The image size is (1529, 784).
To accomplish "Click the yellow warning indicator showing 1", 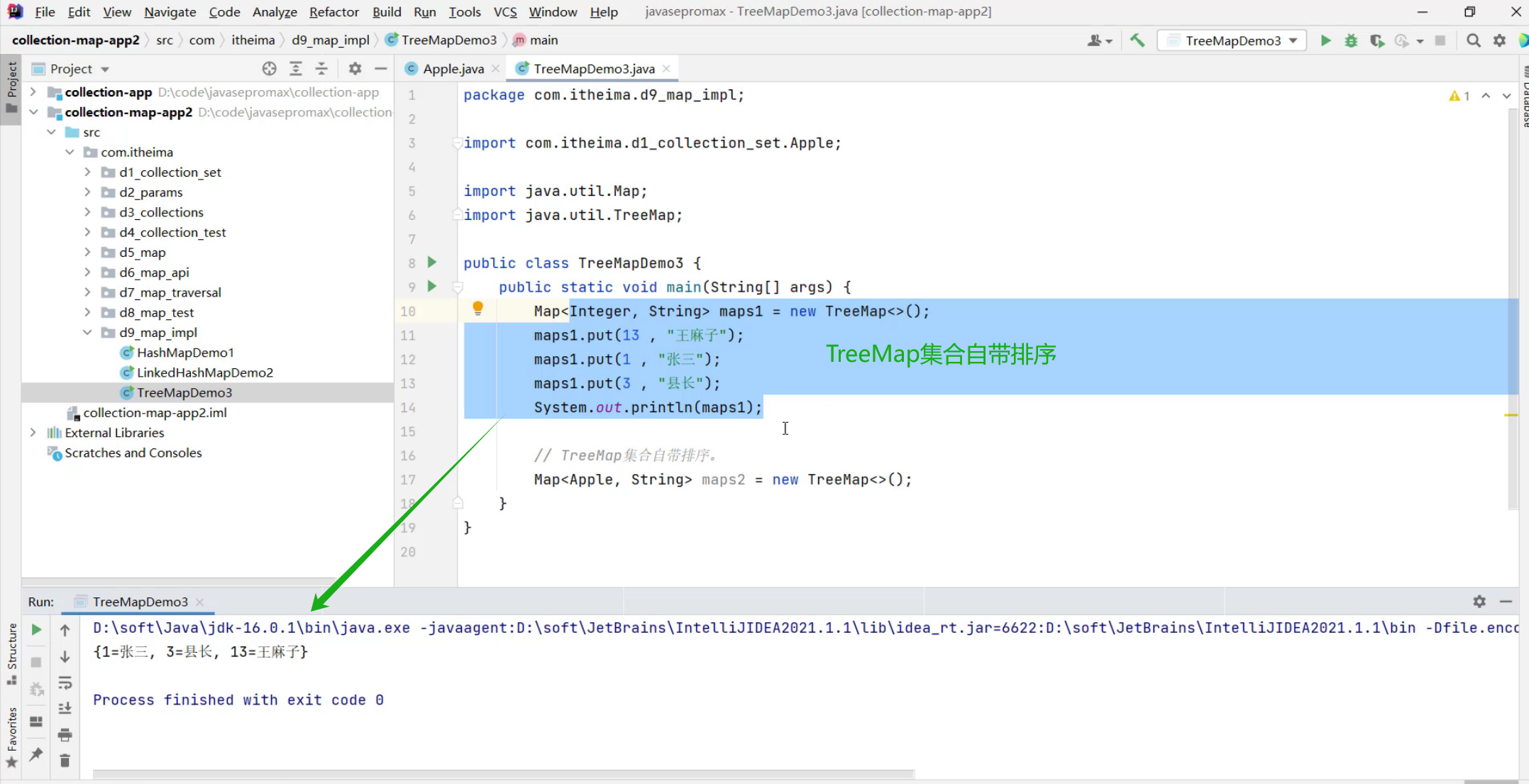I will 1459,96.
